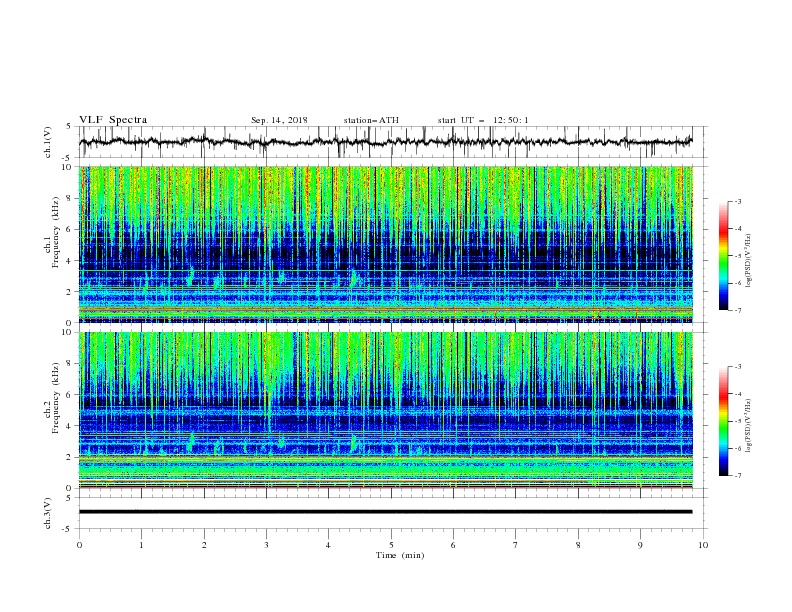Click the time axis tick label "4"

pos(328,545)
